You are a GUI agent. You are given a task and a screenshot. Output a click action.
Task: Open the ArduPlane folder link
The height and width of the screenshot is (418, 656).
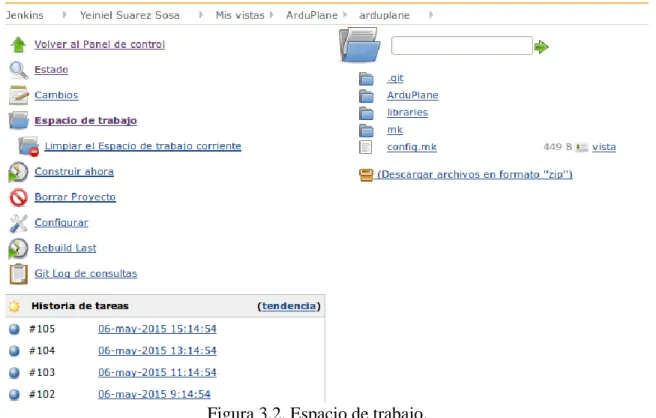(413, 95)
